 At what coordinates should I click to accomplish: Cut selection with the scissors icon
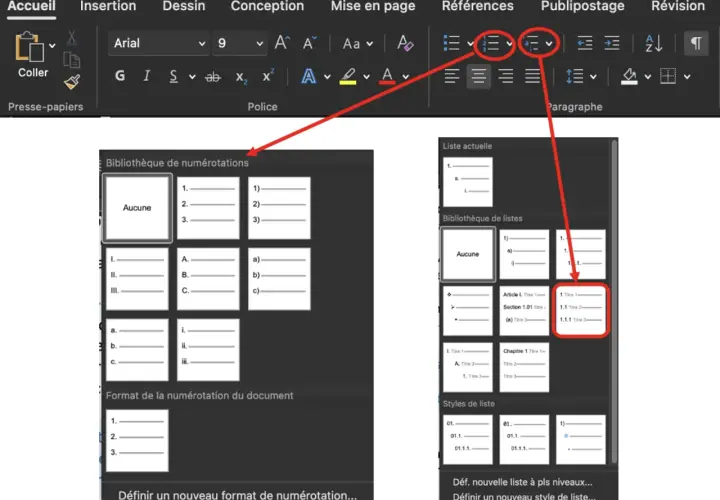pyautogui.click(x=71, y=38)
